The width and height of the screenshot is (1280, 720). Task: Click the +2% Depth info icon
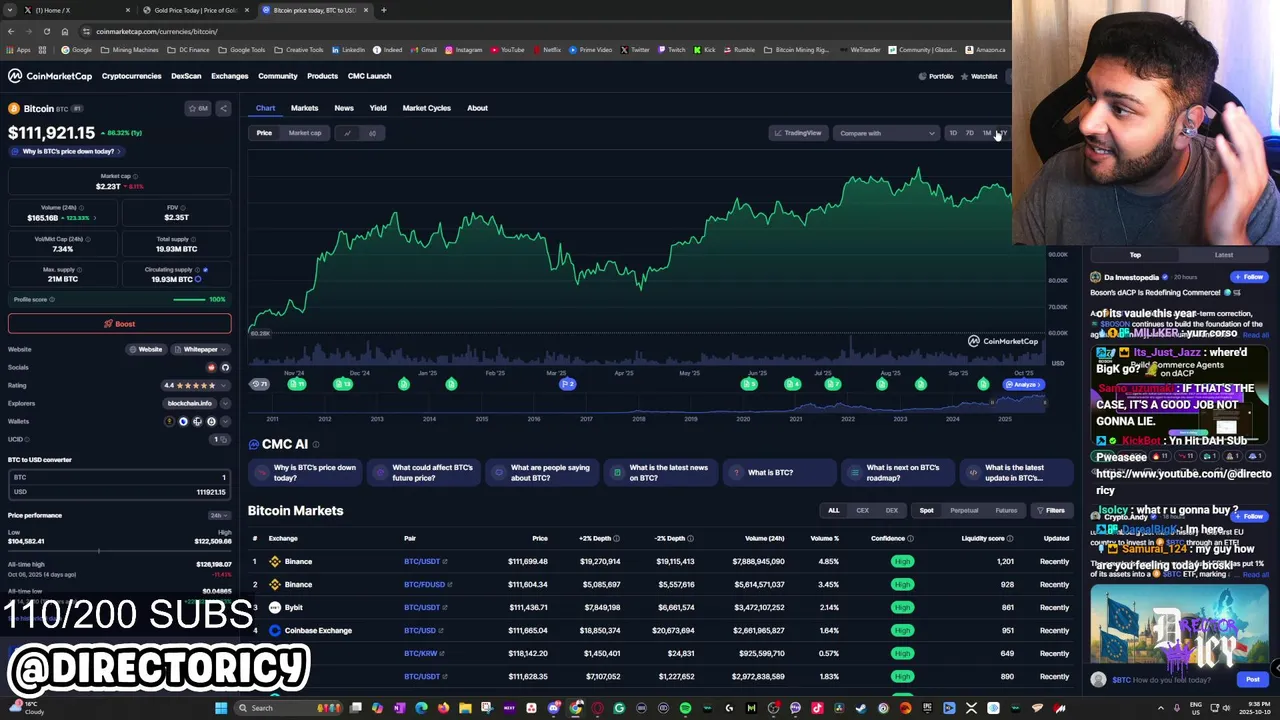click(616, 538)
